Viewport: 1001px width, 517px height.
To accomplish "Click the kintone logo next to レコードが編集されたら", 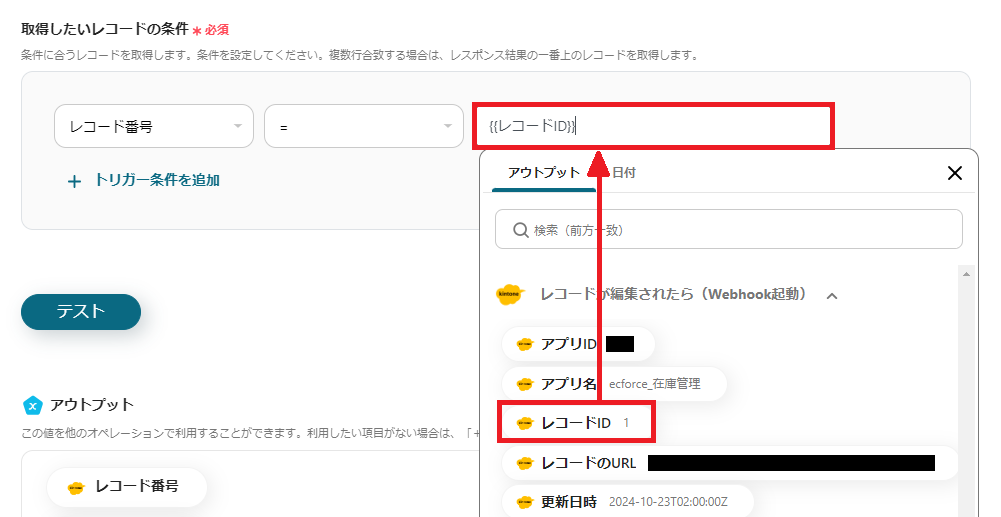I will pyautogui.click(x=509, y=294).
